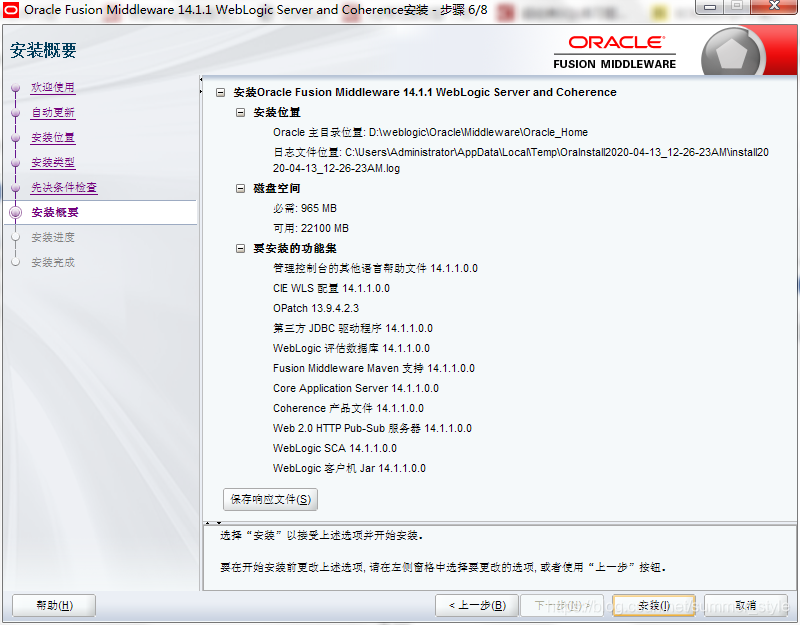The height and width of the screenshot is (625, 800).
Task: Start installation with the 安装(I) button
Action: tap(654, 606)
